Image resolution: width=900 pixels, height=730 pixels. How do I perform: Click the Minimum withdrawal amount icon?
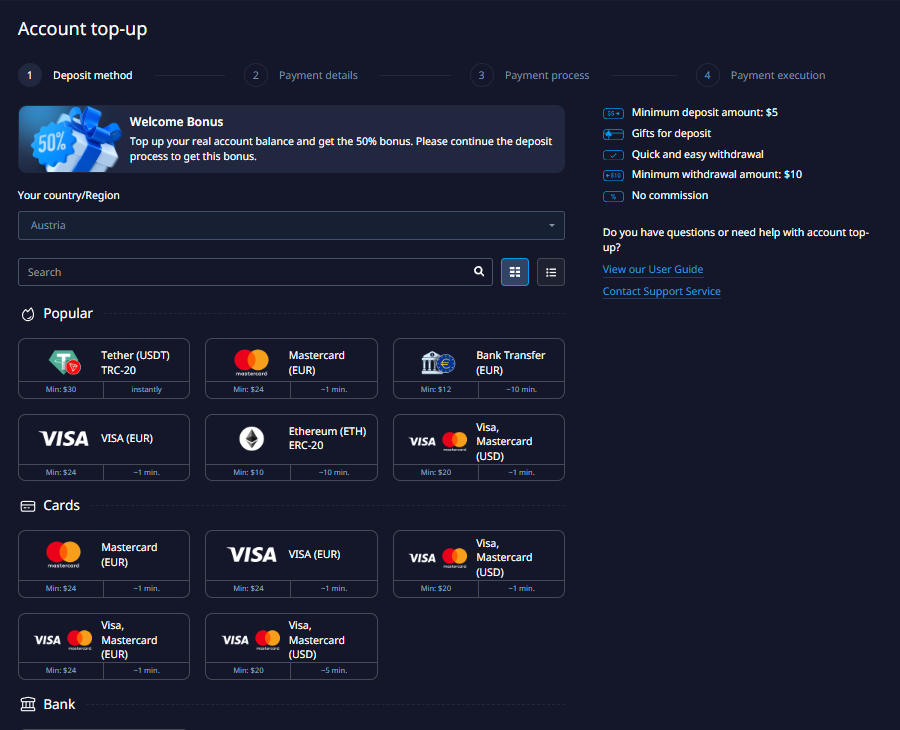[x=613, y=175]
